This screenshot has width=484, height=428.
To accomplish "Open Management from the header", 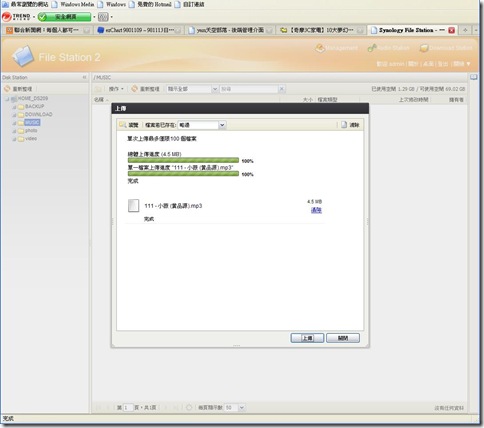I will (337, 48).
